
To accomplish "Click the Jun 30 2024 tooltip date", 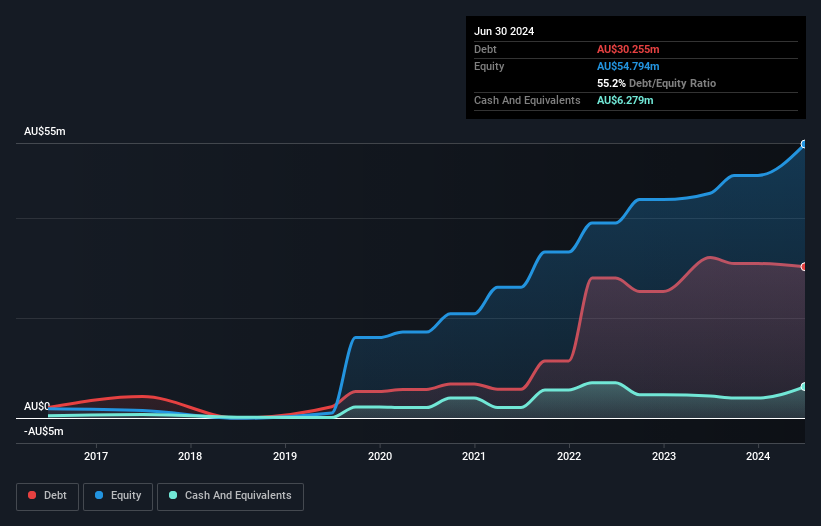I will click(x=504, y=31).
